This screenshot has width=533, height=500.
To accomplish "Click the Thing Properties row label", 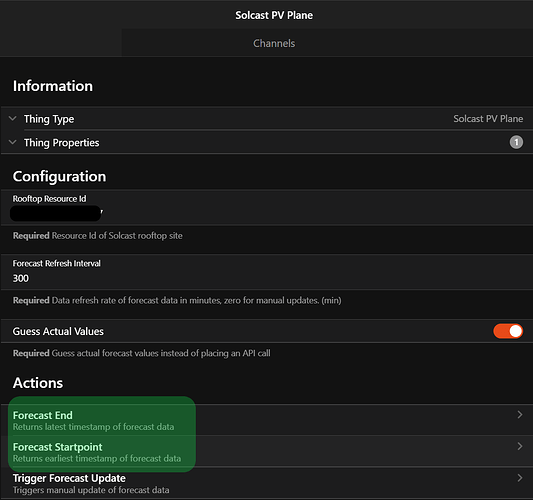I will pyautogui.click(x=62, y=142).
